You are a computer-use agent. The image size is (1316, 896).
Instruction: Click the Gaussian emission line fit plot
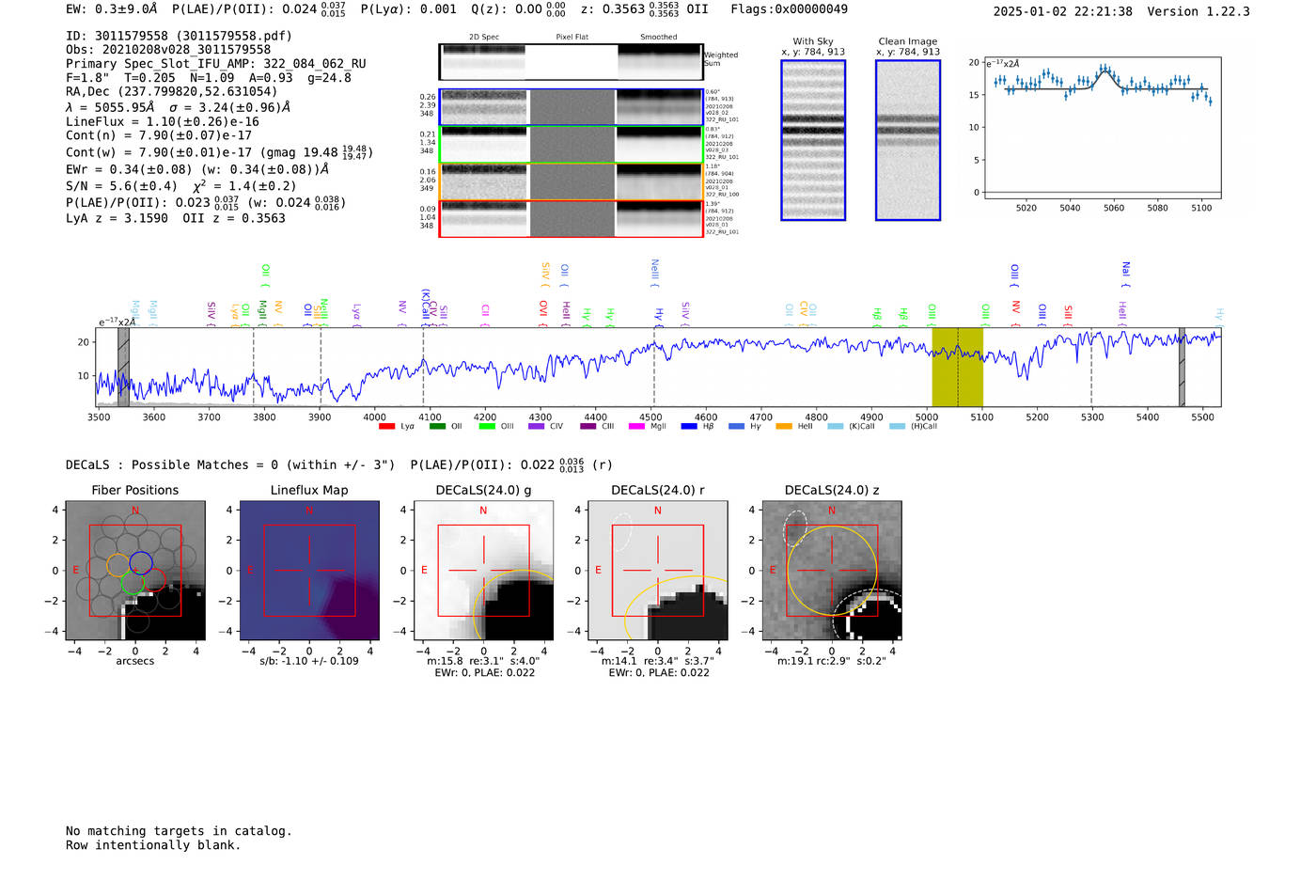1102,128
